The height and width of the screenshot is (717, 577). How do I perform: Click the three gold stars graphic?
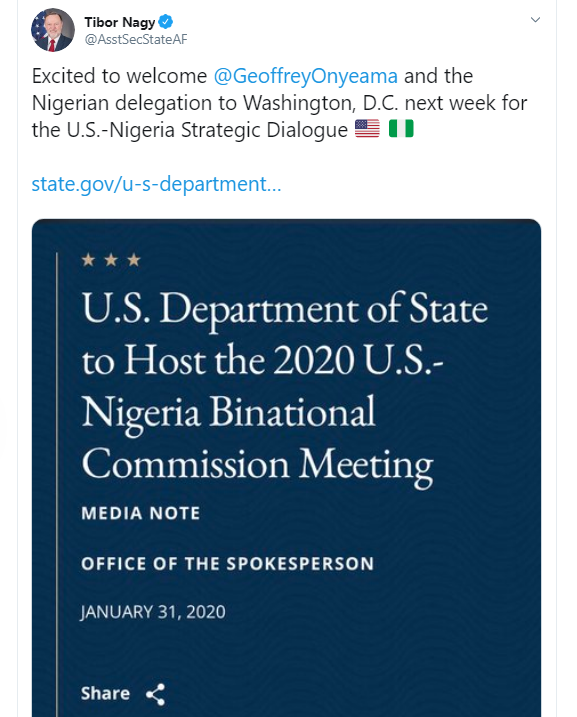coord(111,260)
